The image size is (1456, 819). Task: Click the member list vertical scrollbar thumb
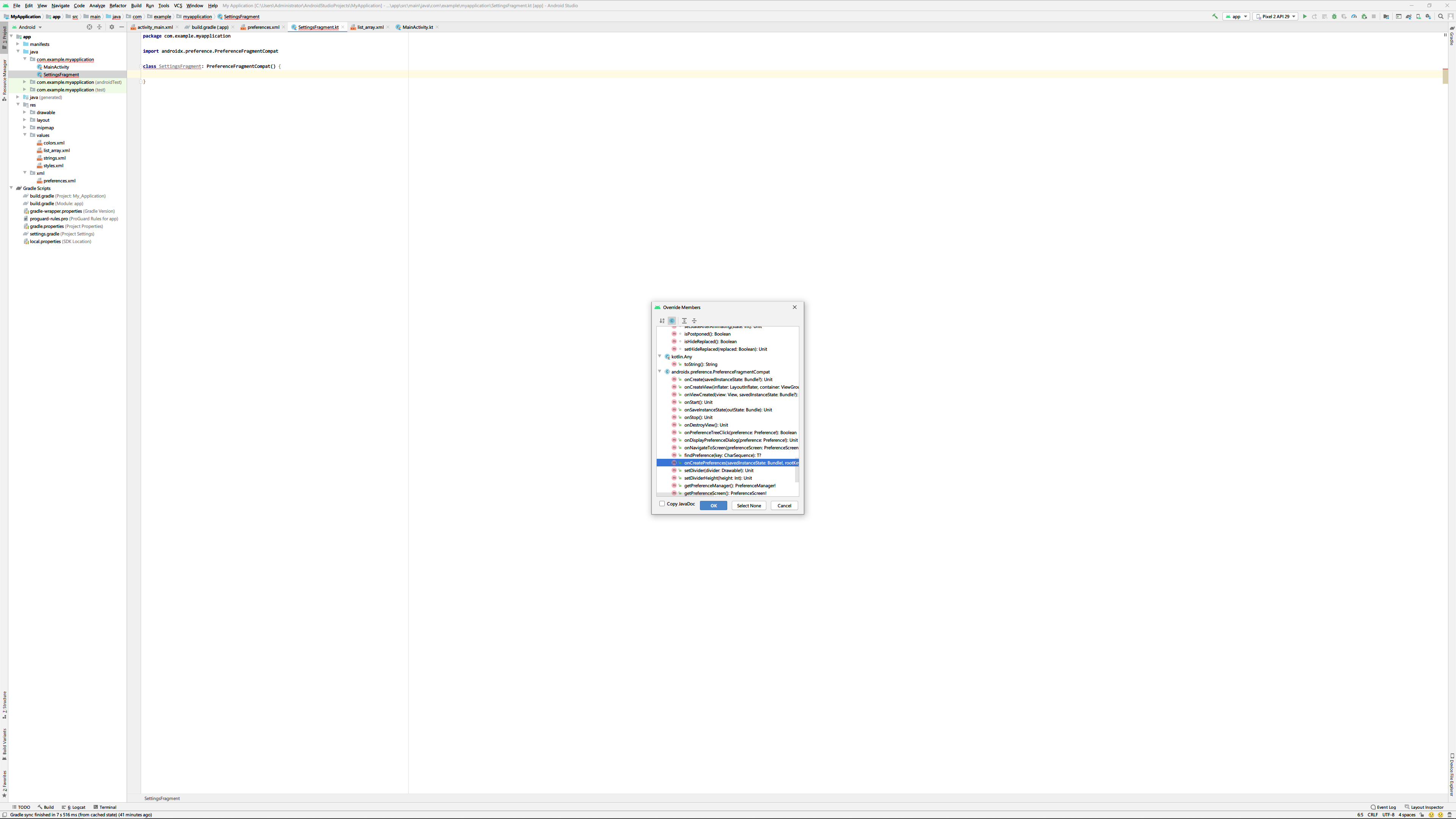pos(797,471)
